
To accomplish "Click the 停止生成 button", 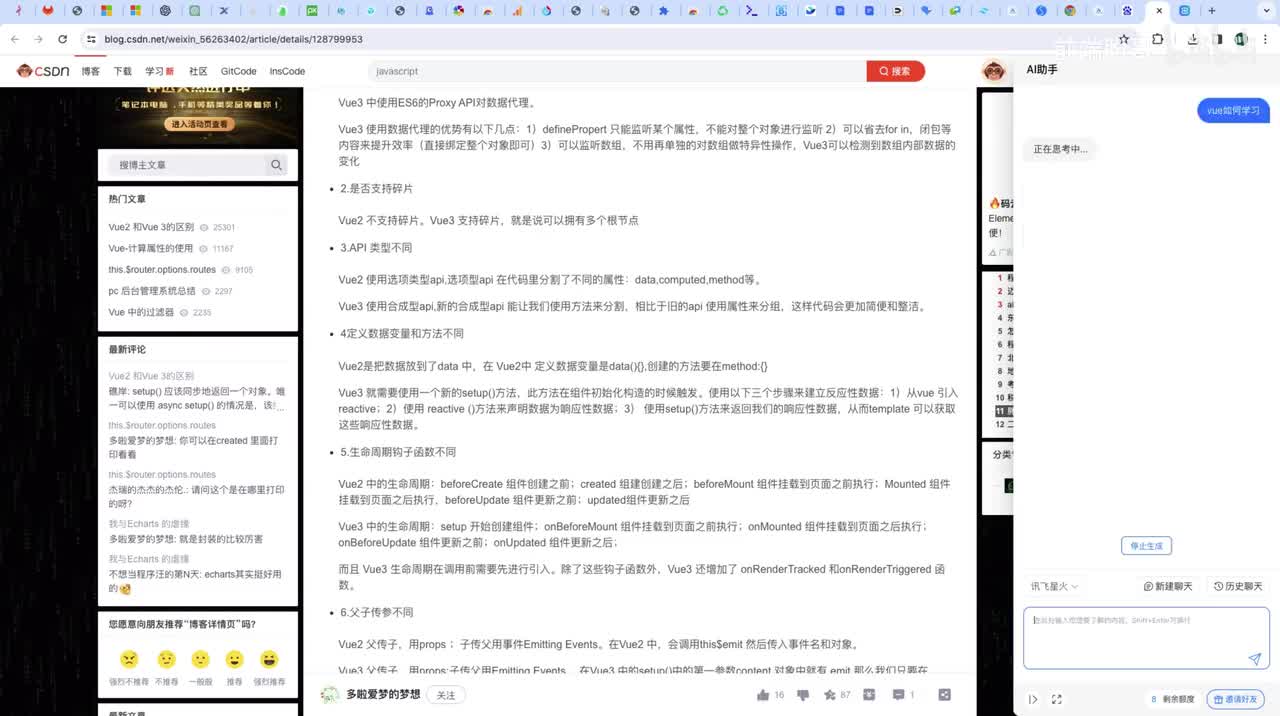I will (x=1146, y=546).
